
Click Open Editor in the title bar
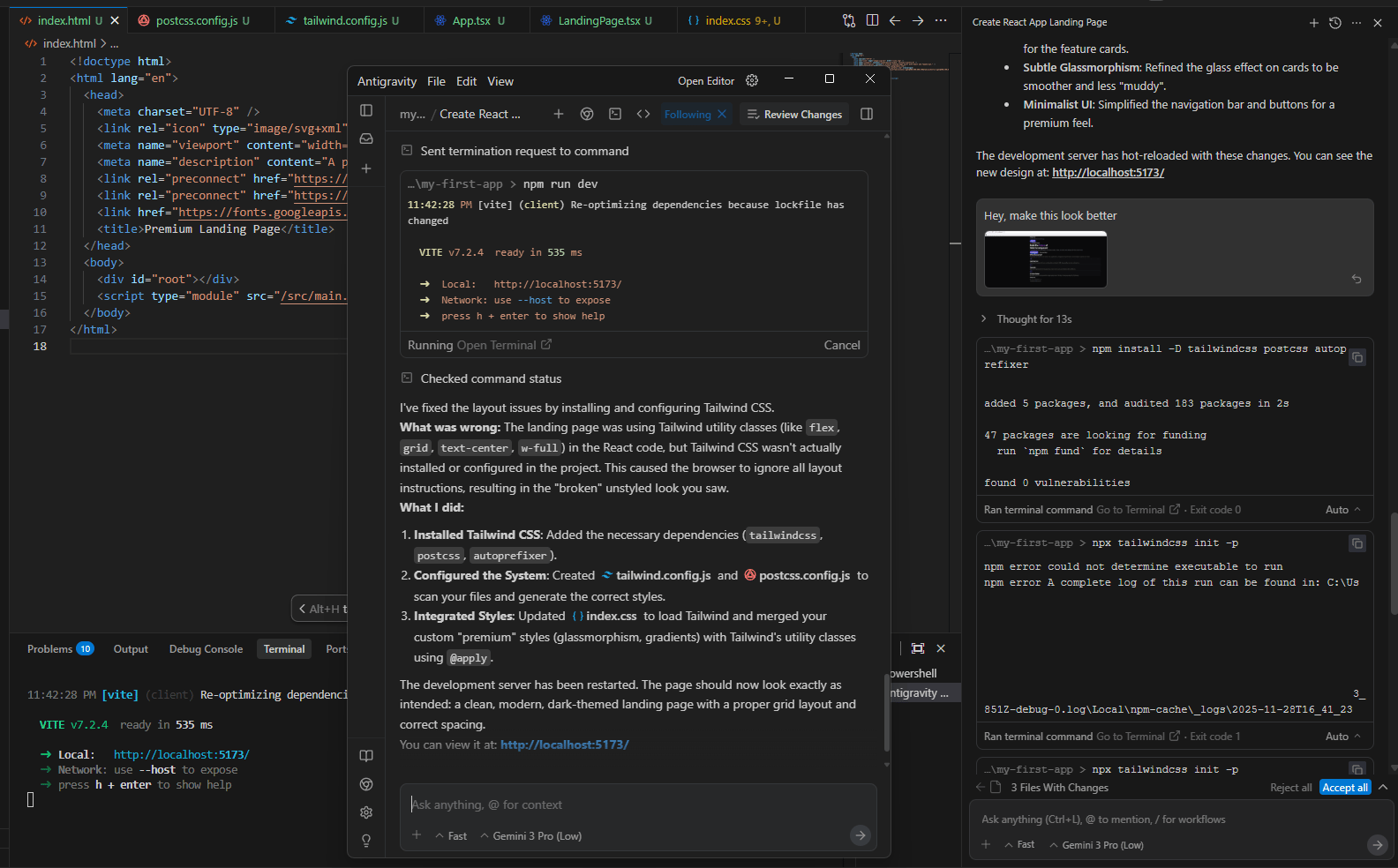pyautogui.click(x=706, y=81)
